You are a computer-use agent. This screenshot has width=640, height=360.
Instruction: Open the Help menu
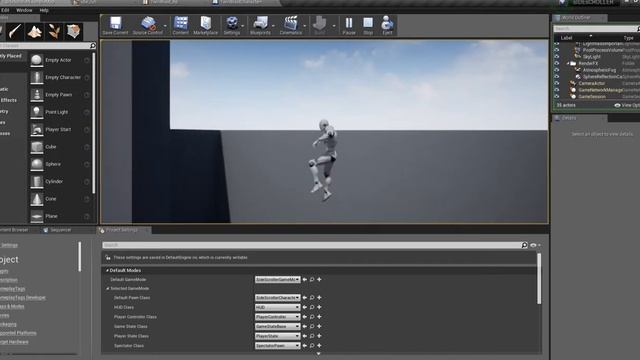44,10
